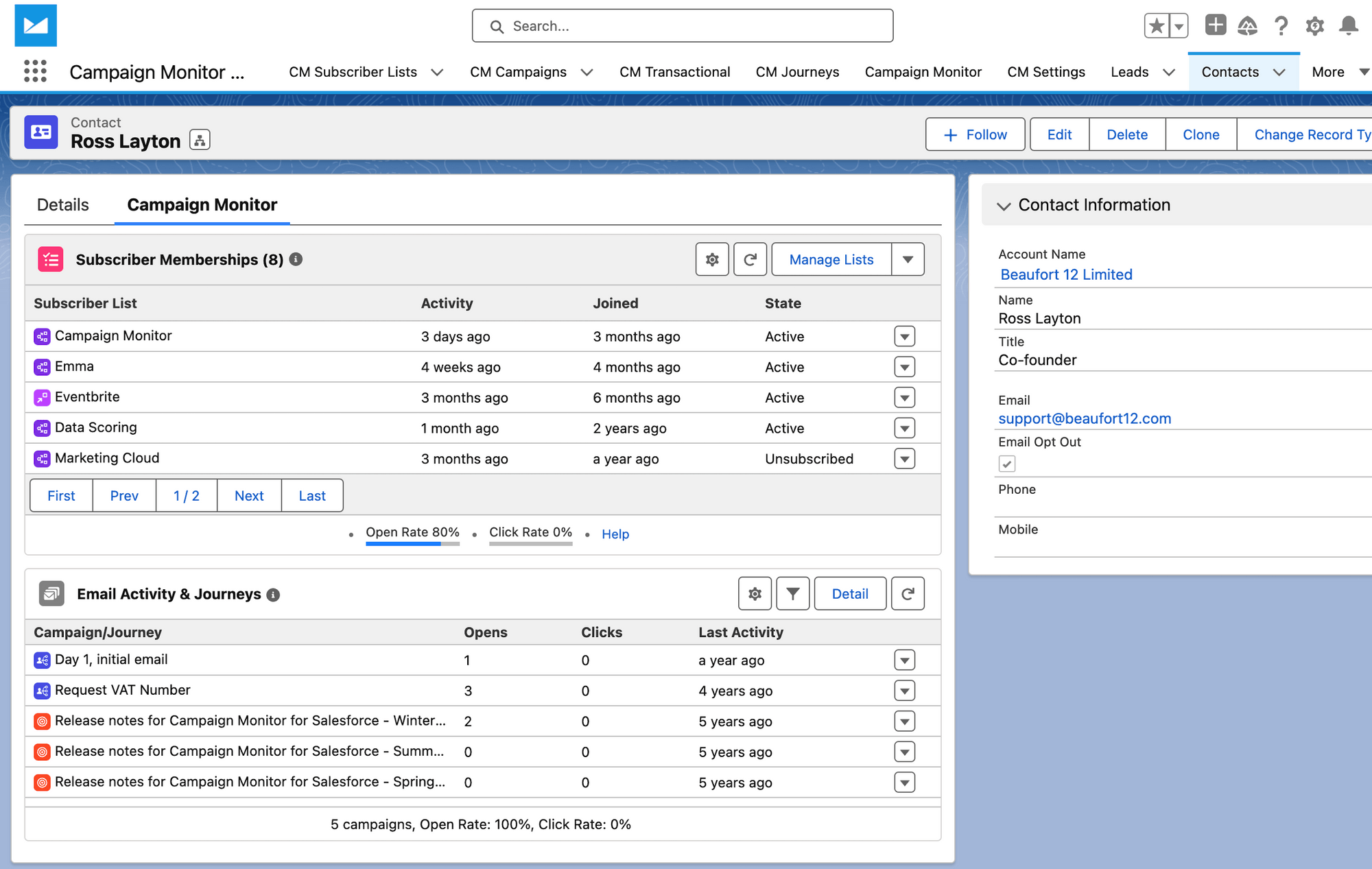Image resolution: width=1372 pixels, height=869 pixels.
Task: Open the CM Journeys nav tab
Action: tap(797, 72)
